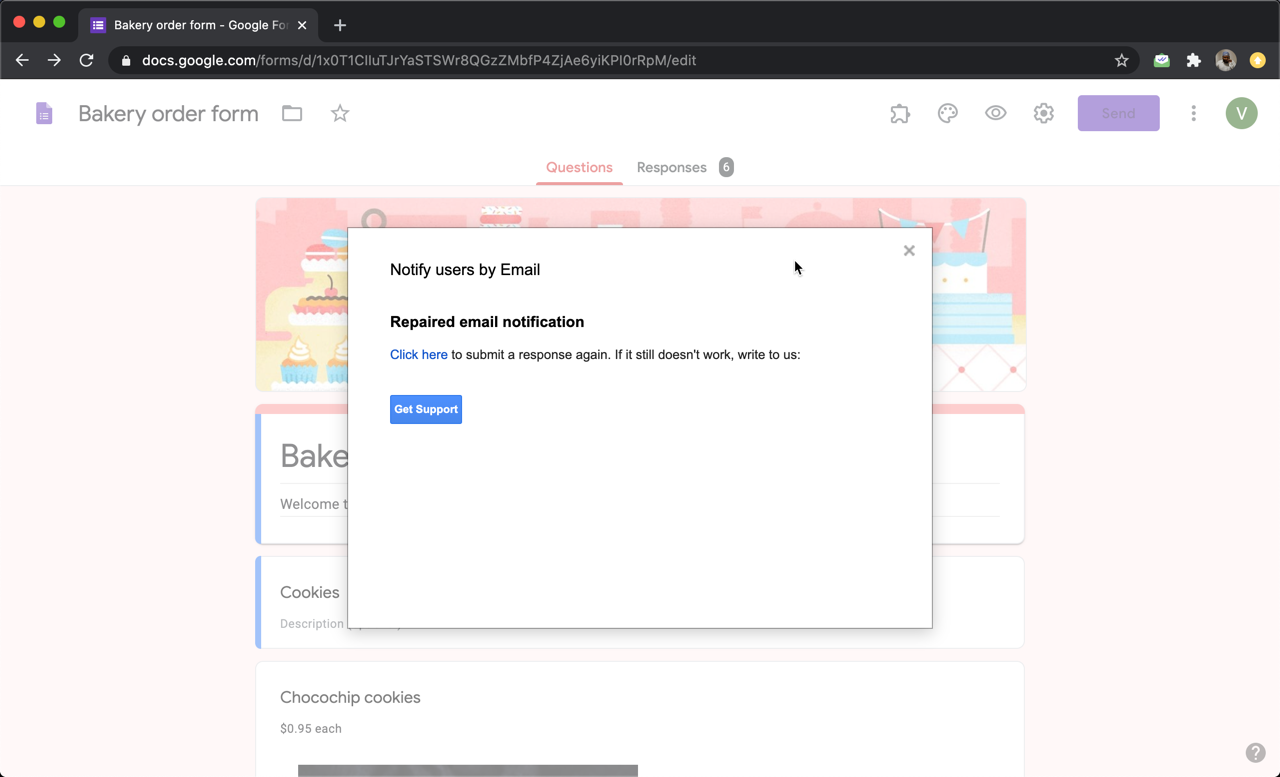Customize theme with the palette icon
This screenshot has width=1280, height=777.
[x=947, y=113]
